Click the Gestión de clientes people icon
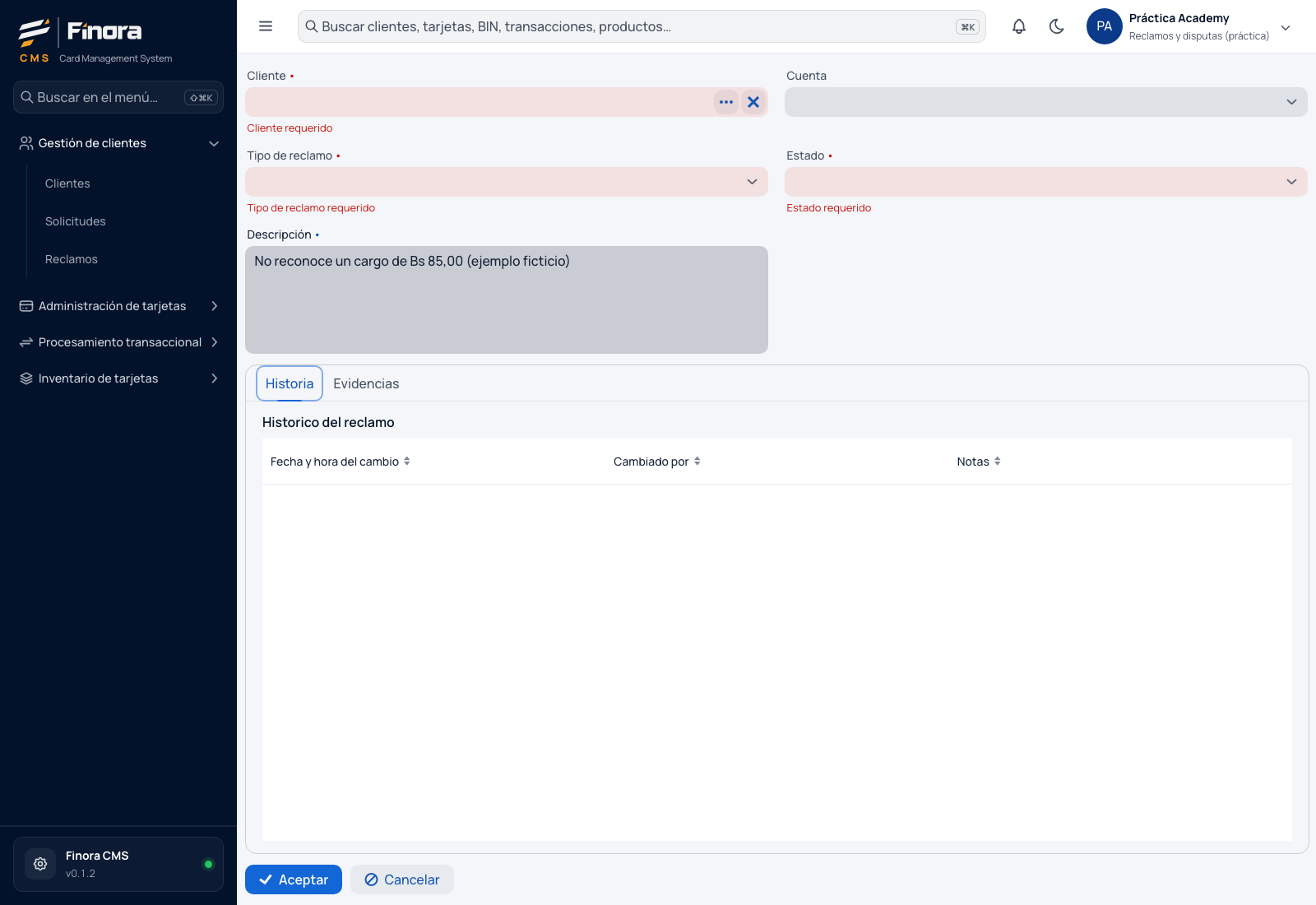Image resolution: width=1316 pixels, height=905 pixels. (x=26, y=143)
